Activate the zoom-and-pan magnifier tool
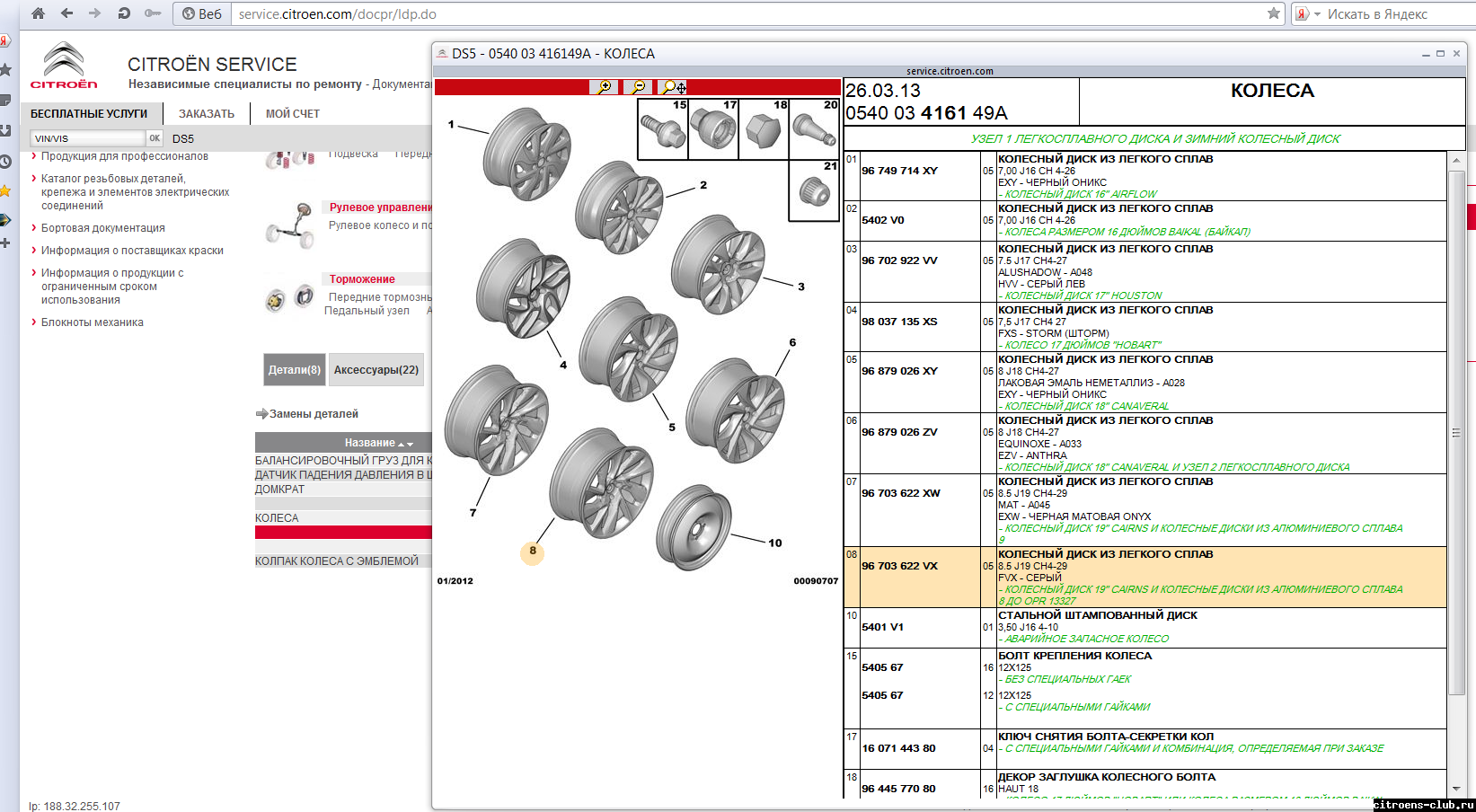 (674, 87)
